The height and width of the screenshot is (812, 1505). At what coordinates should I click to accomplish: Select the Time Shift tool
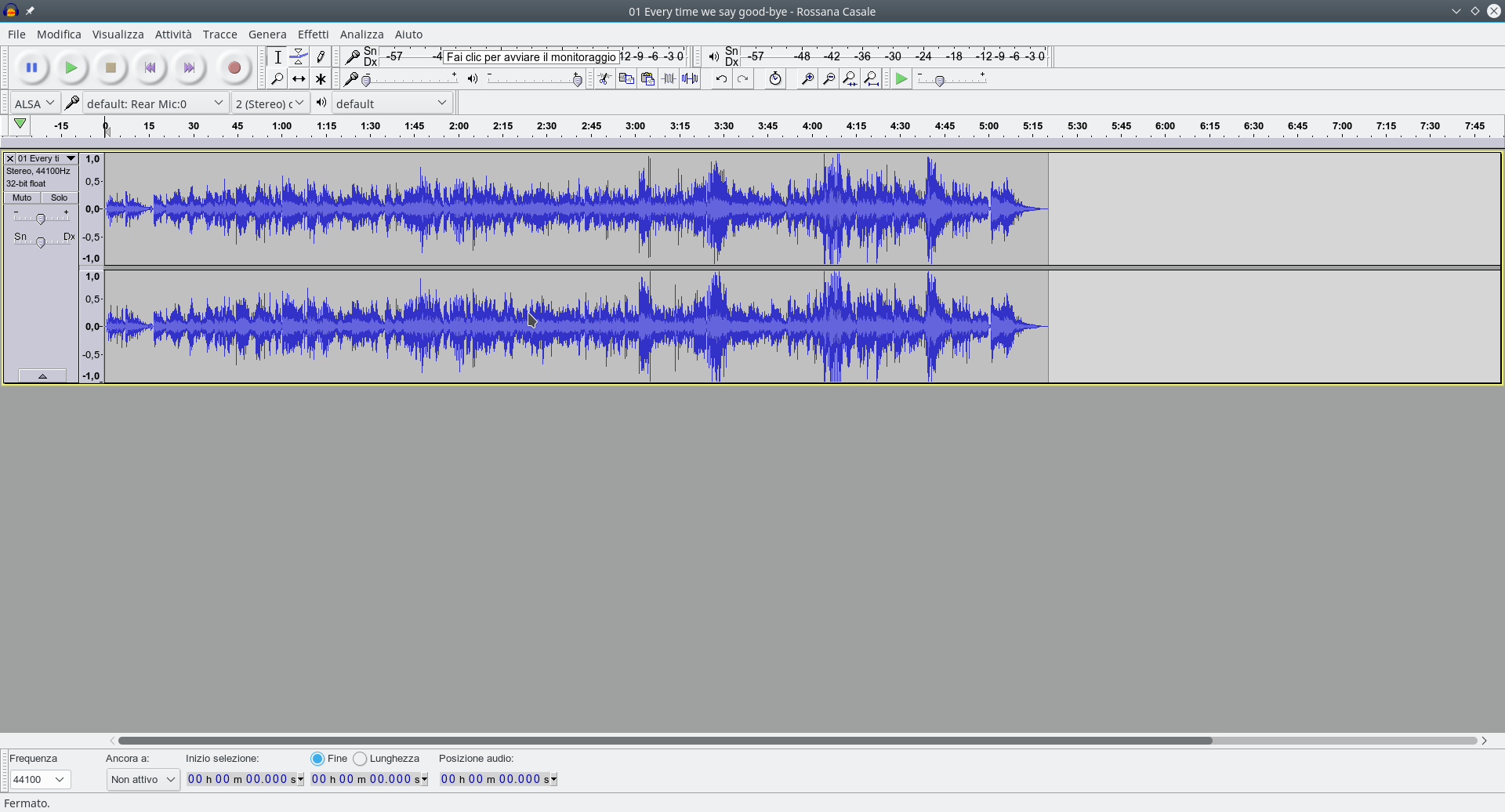299,78
